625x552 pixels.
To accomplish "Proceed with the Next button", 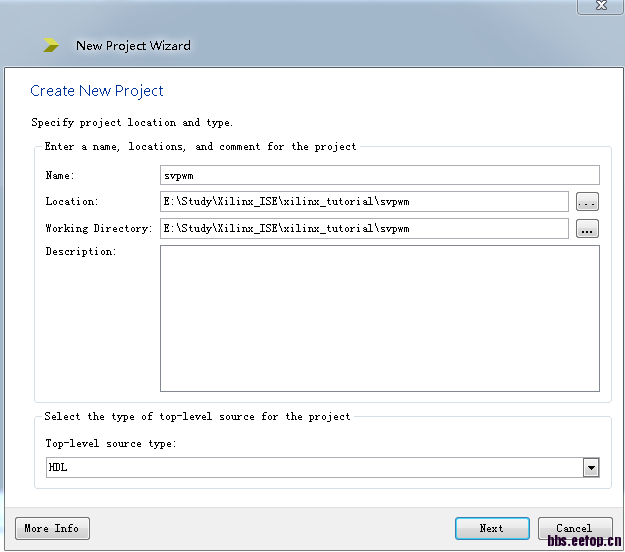I will point(491,528).
